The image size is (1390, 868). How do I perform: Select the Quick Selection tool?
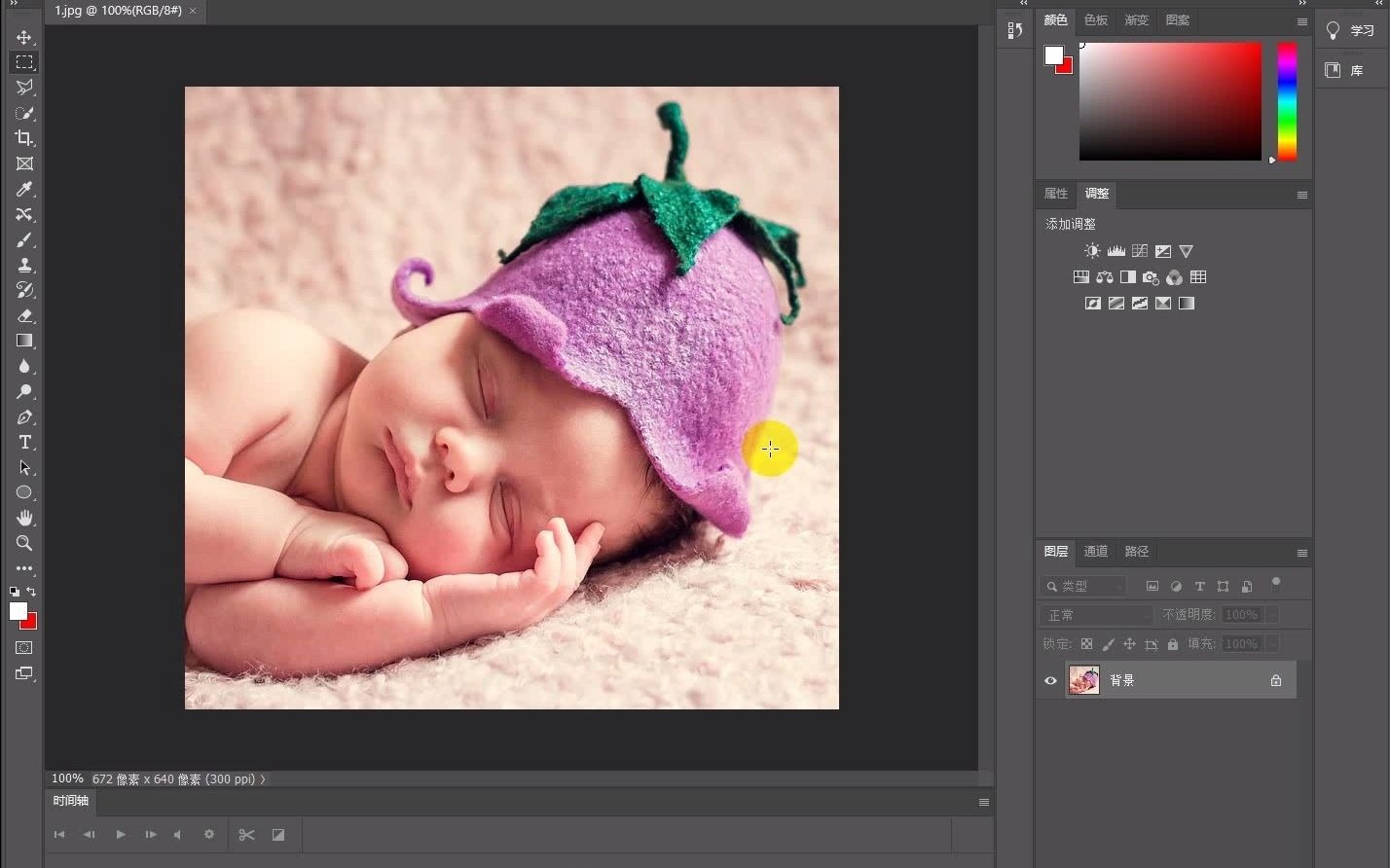click(x=24, y=113)
